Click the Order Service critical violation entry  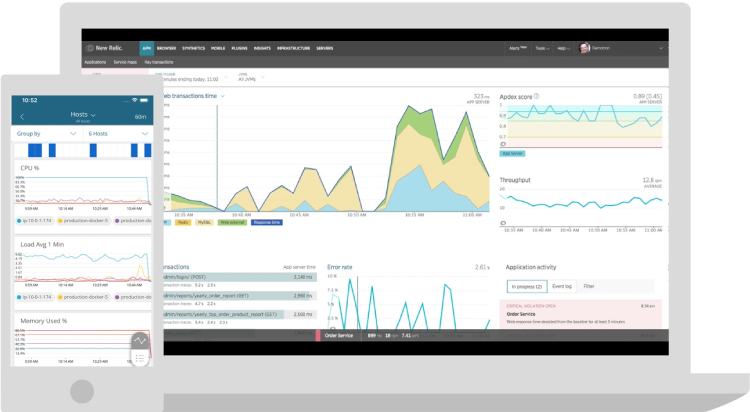(x=580, y=316)
